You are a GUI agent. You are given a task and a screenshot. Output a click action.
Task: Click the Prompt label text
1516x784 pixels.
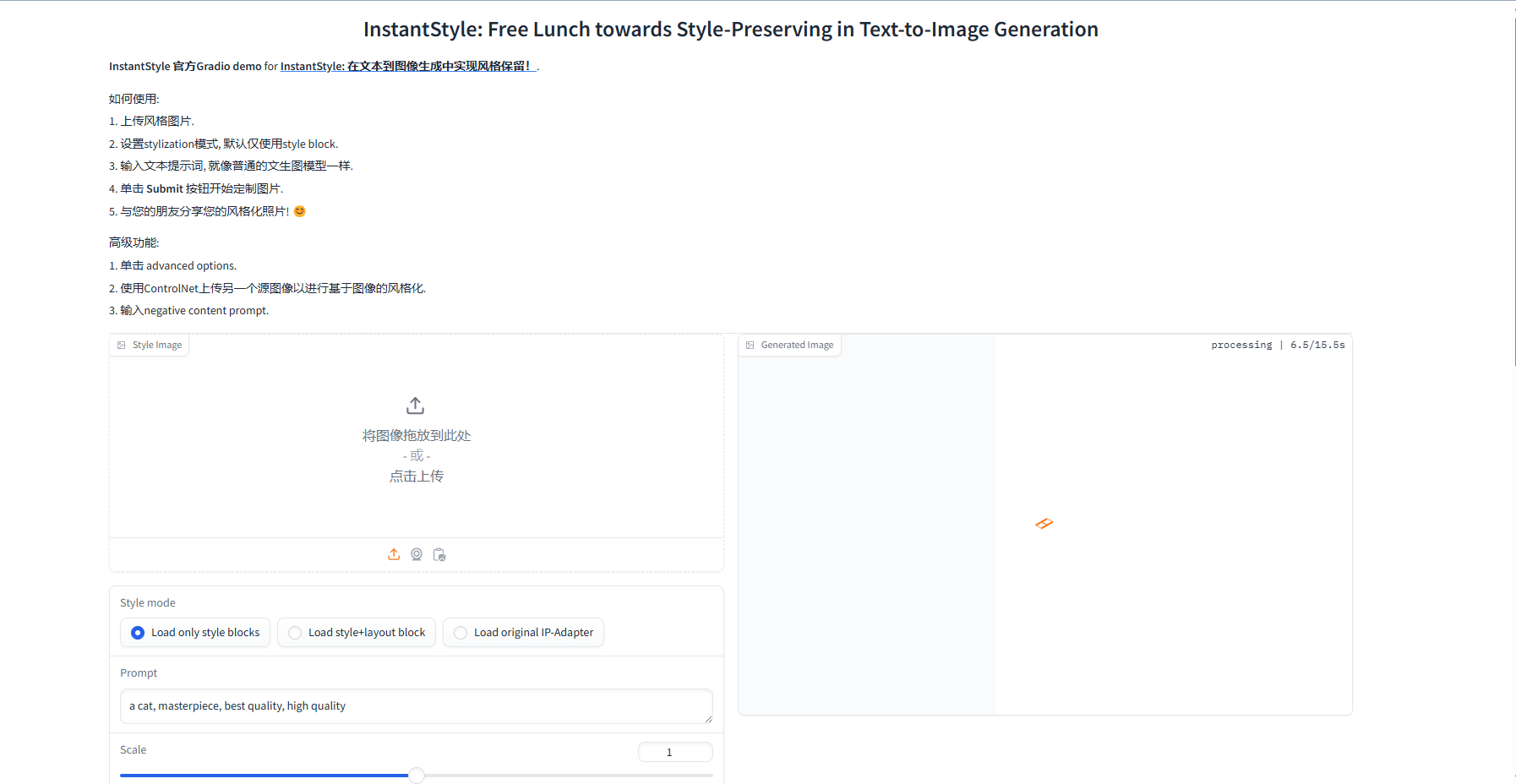[x=139, y=672]
